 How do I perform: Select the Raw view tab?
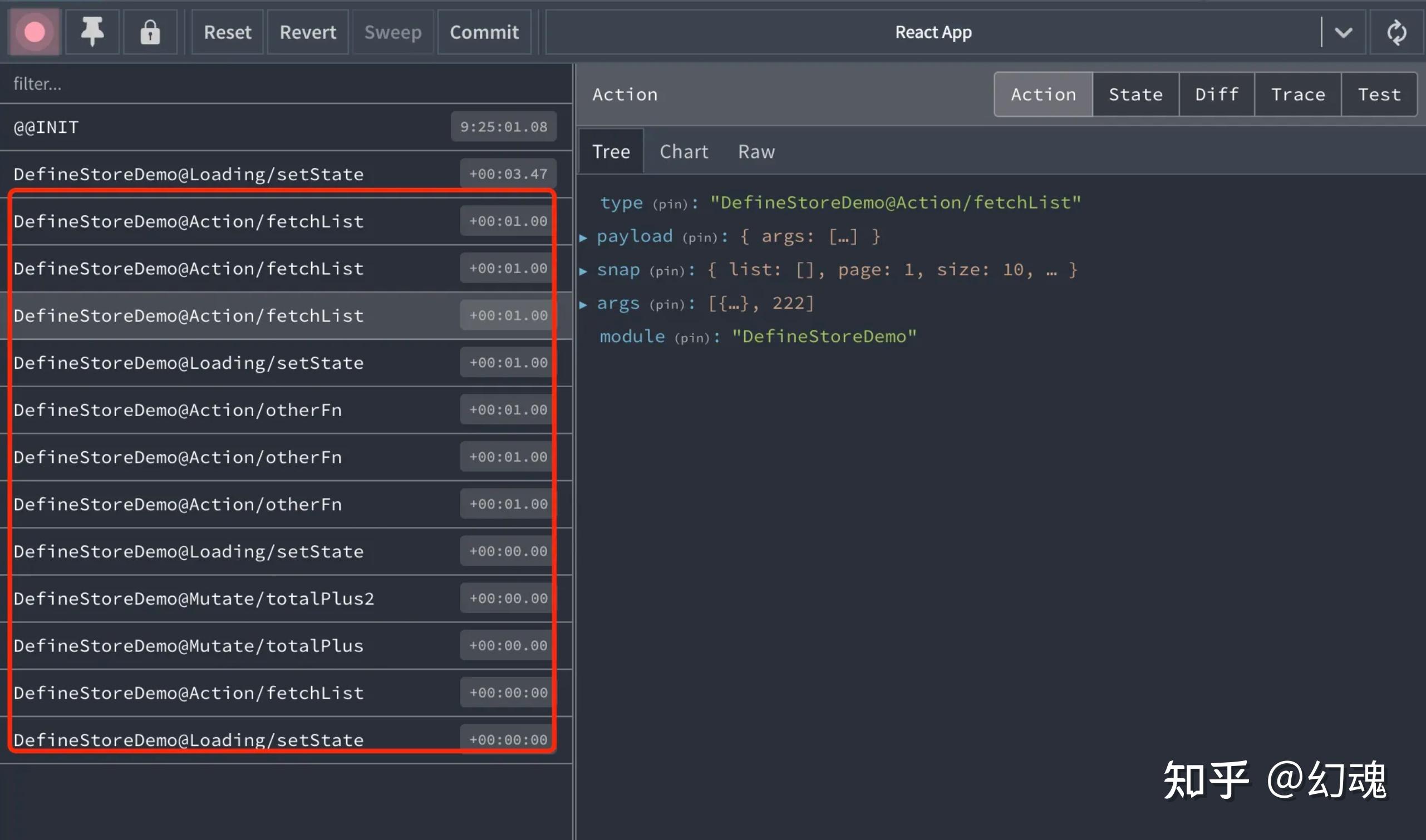coord(755,152)
